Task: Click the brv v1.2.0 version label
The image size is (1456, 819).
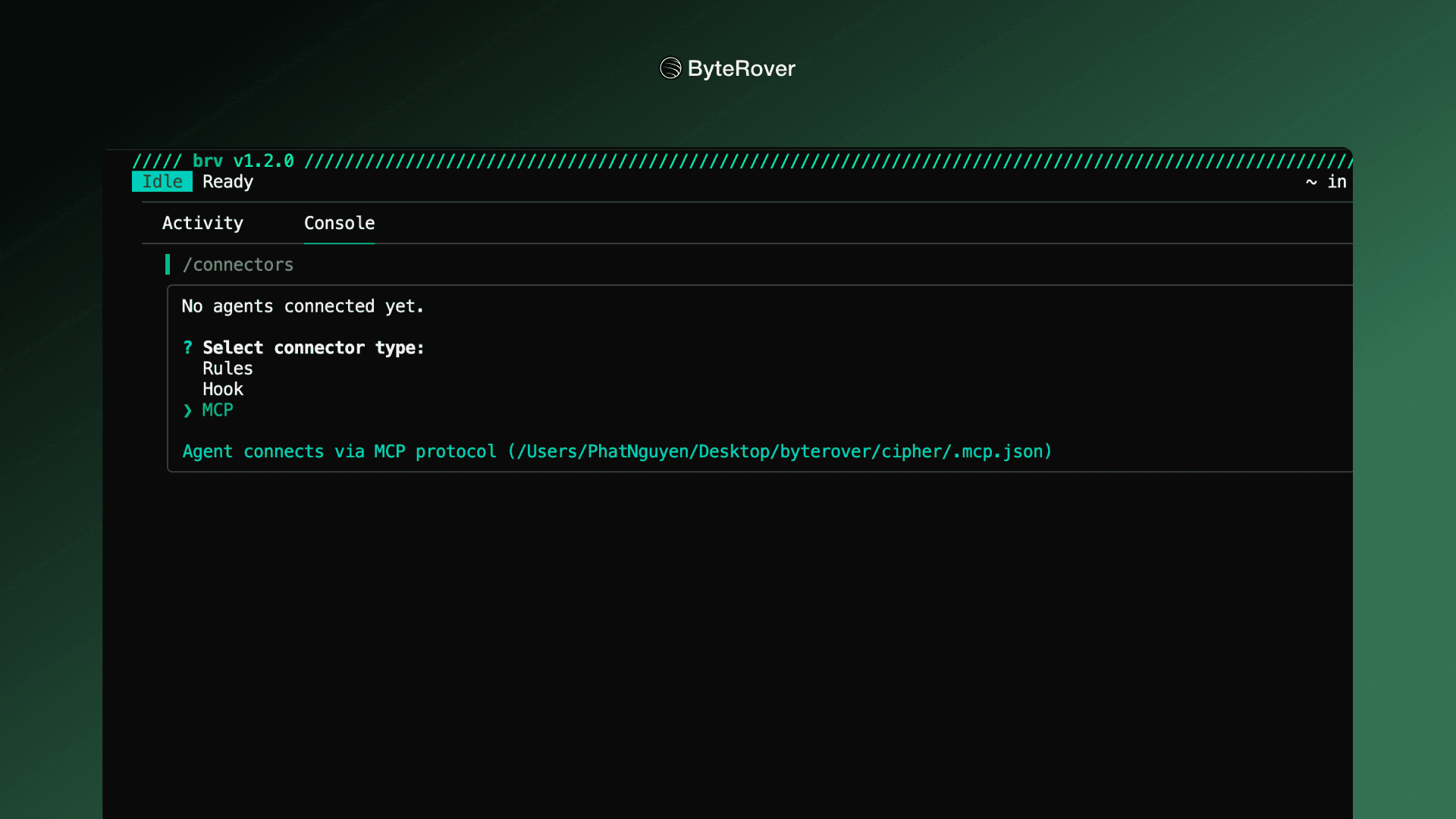Action: (243, 161)
